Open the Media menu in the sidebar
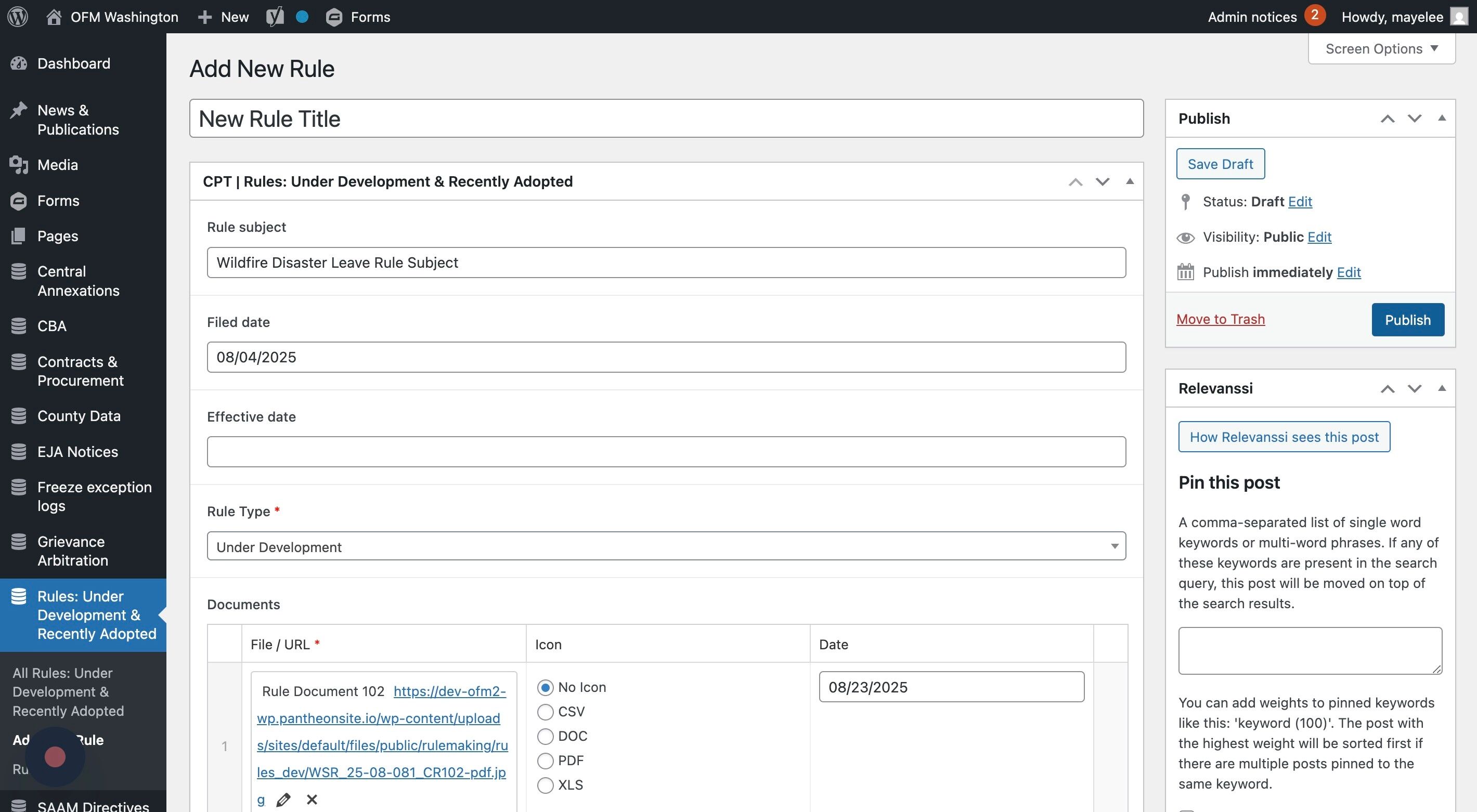 point(57,165)
